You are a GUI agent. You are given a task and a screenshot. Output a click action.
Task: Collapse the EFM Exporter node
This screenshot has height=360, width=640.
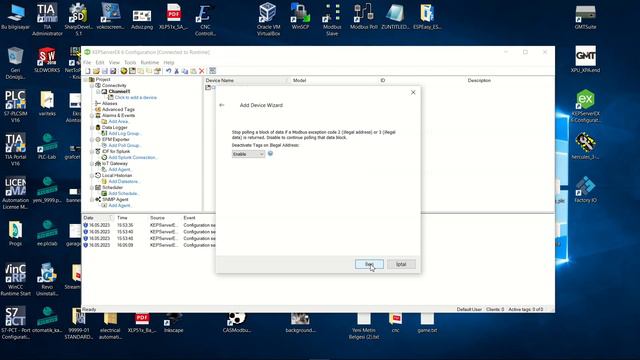(x=92, y=140)
